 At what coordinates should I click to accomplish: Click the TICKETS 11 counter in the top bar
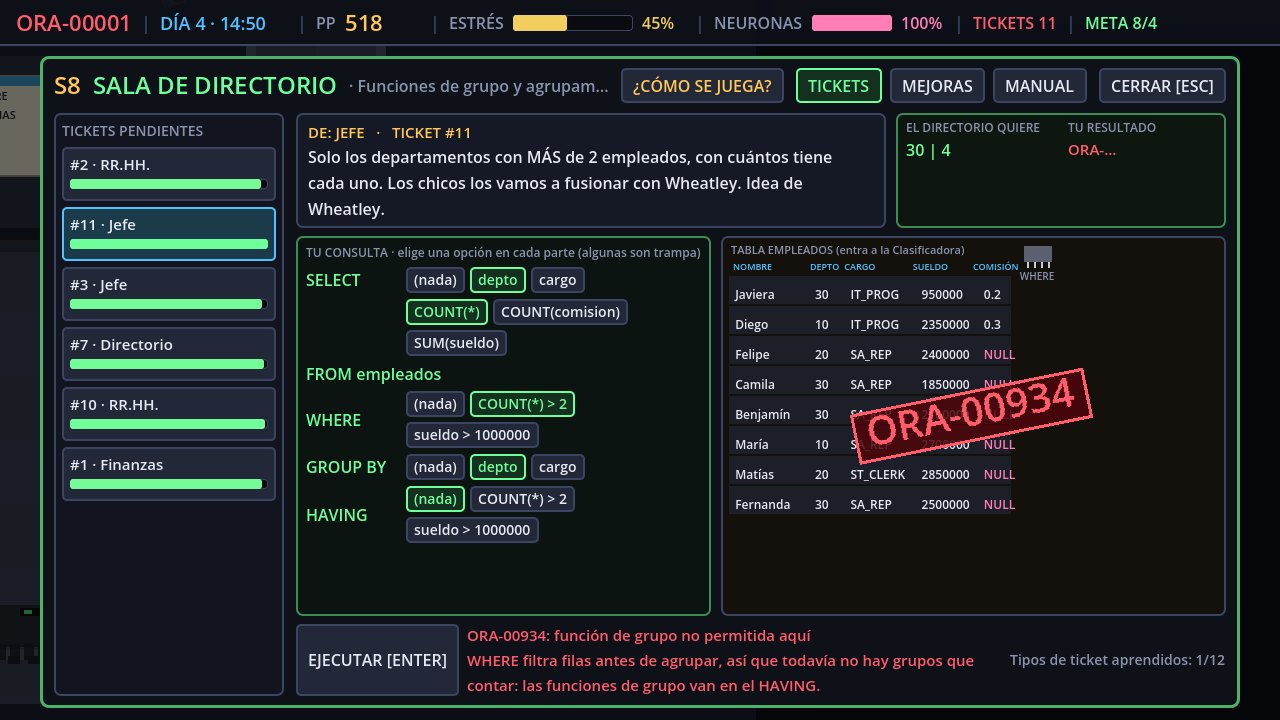(x=1014, y=23)
